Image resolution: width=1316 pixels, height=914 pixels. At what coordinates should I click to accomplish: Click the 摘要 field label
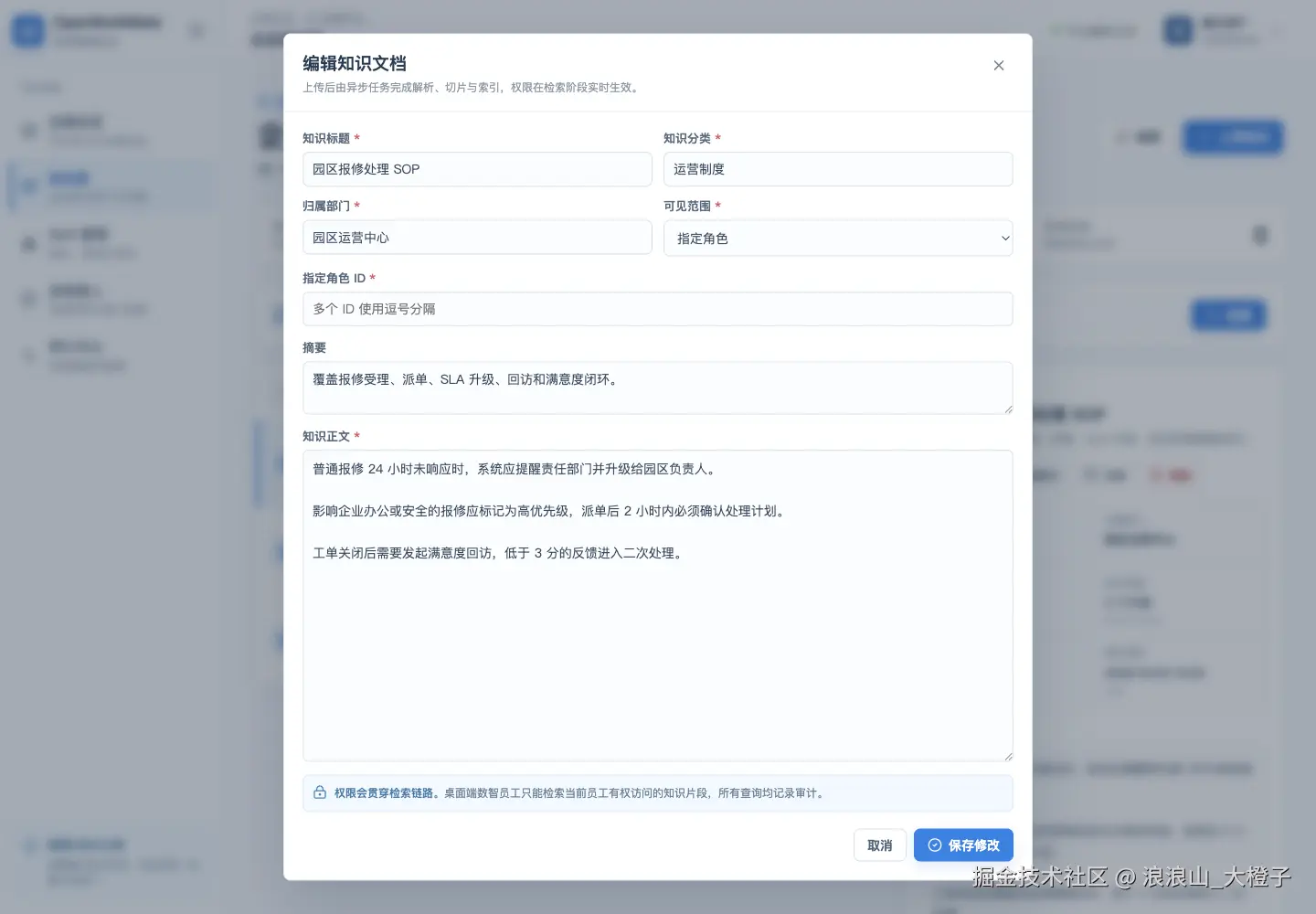tap(314, 347)
